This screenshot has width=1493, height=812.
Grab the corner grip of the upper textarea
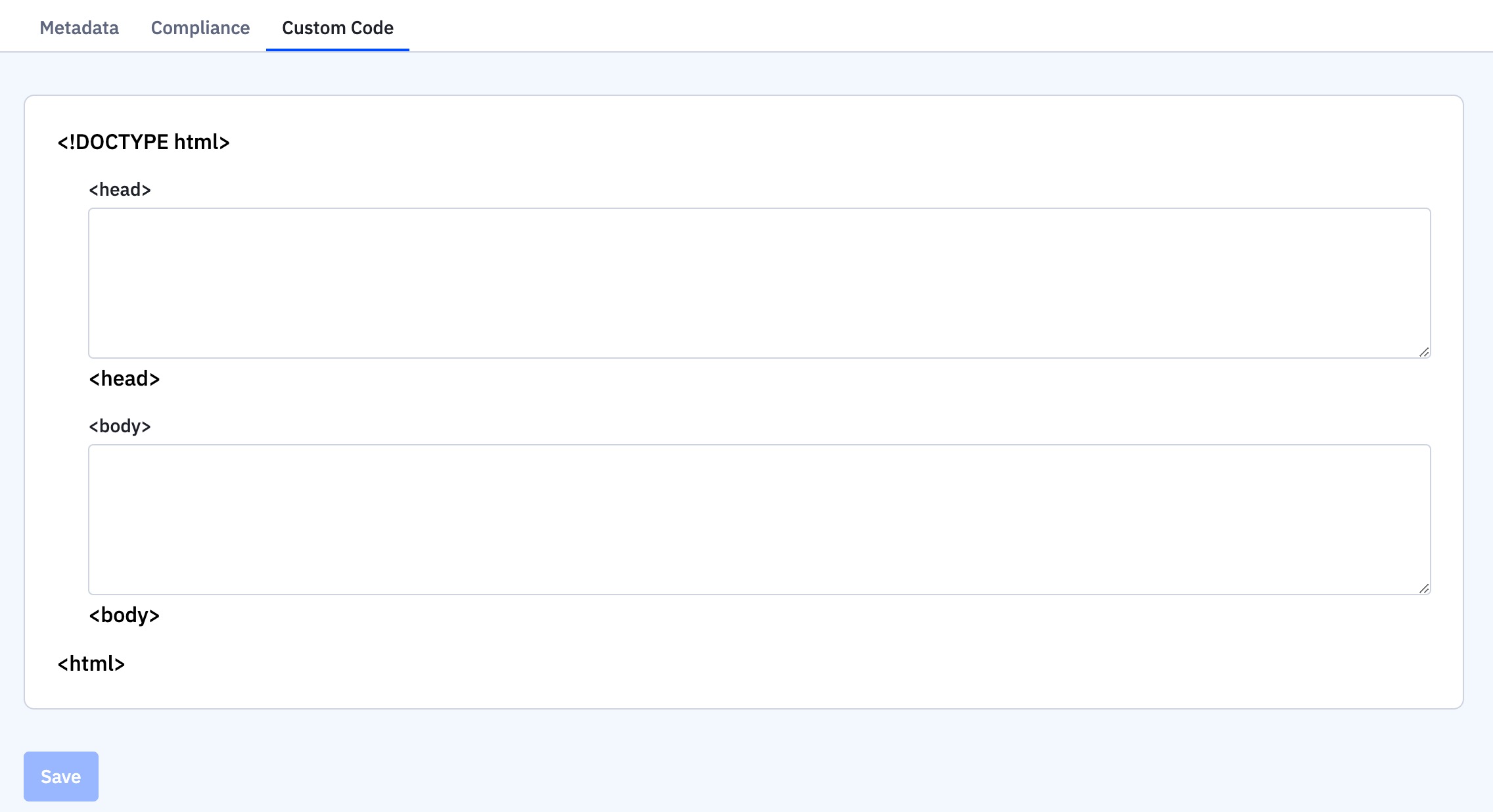(1423, 352)
